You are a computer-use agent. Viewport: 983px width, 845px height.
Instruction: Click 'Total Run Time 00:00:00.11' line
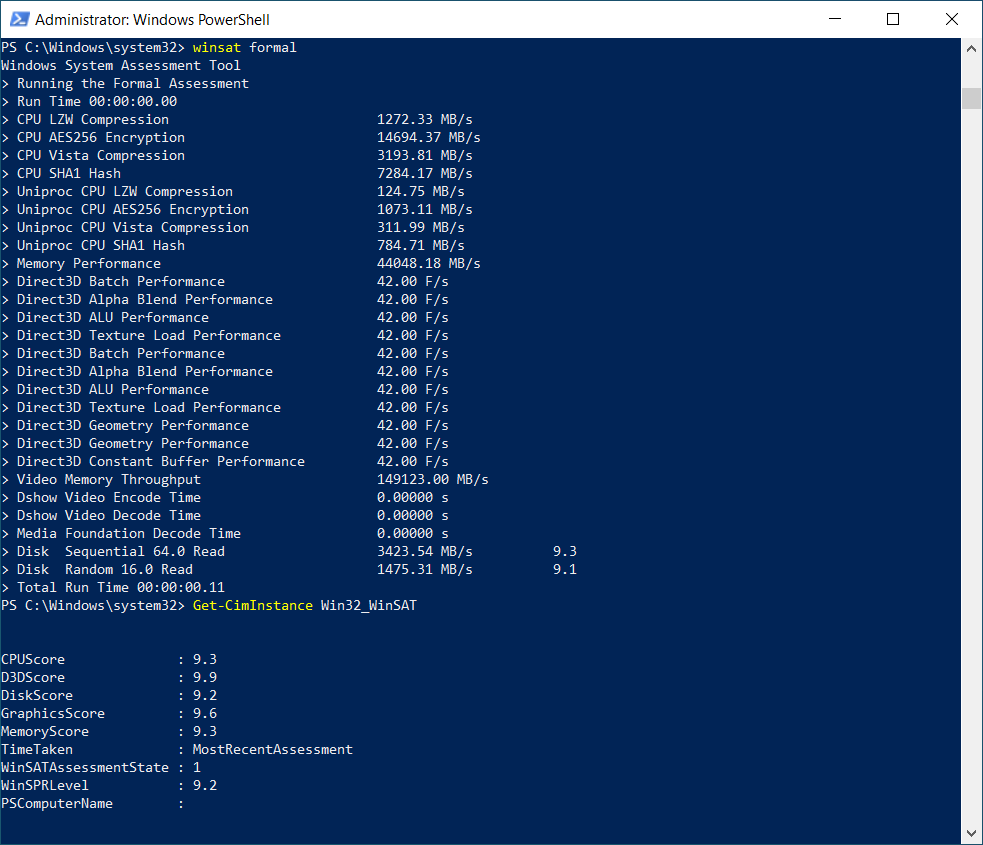[x=120, y=588]
